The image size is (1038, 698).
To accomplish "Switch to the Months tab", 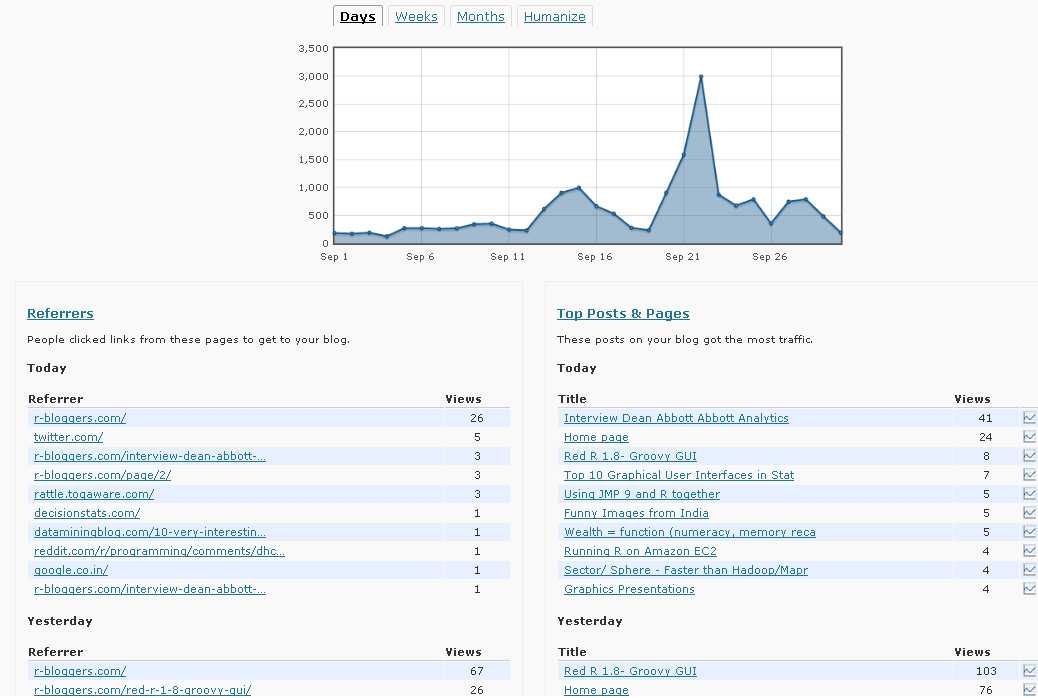I will (481, 17).
